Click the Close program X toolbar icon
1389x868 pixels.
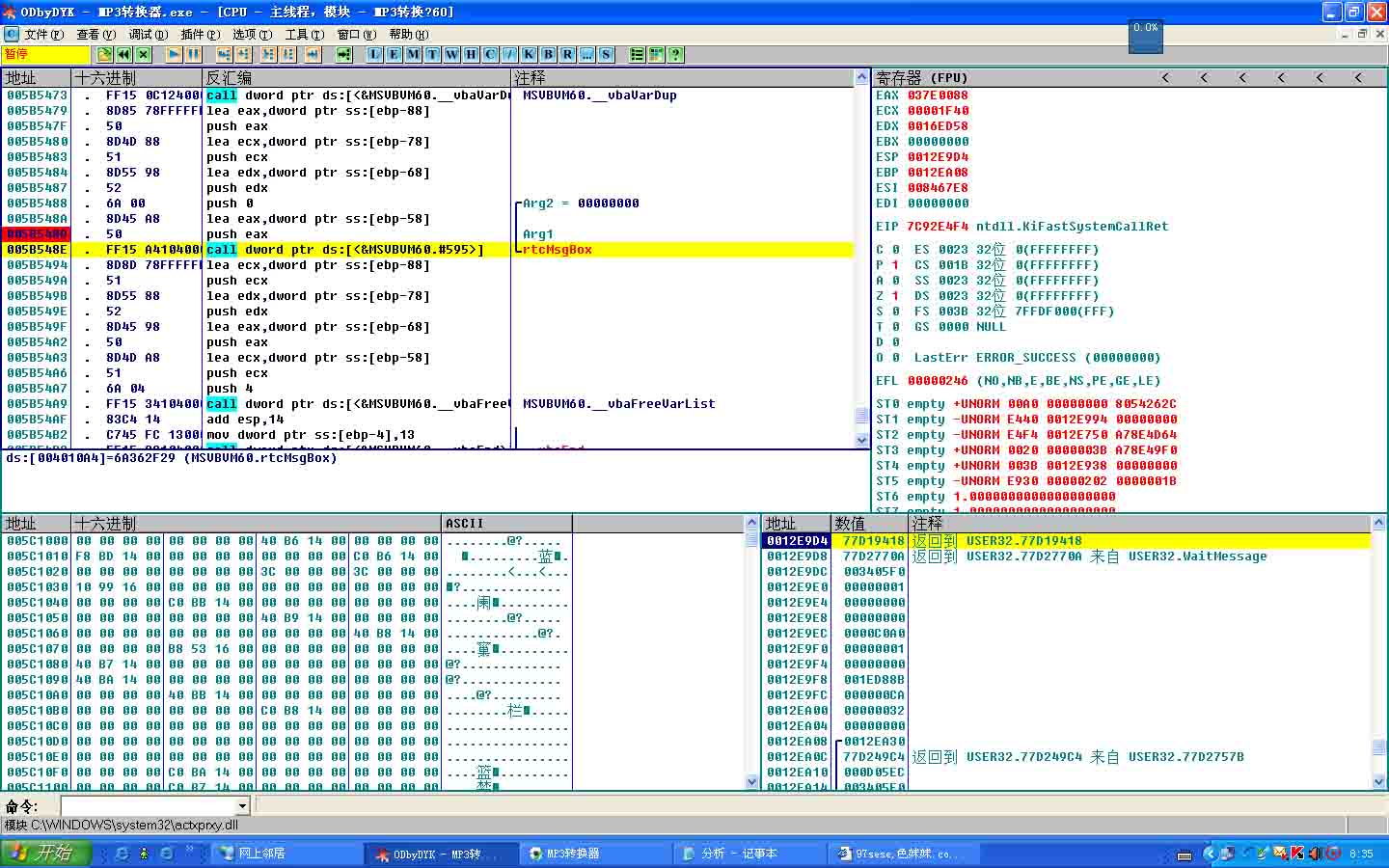tap(144, 55)
